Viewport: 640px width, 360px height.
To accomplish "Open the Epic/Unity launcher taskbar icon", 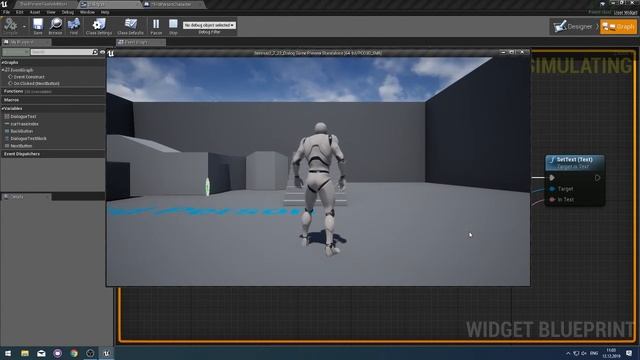I will click(x=90, y=353).
